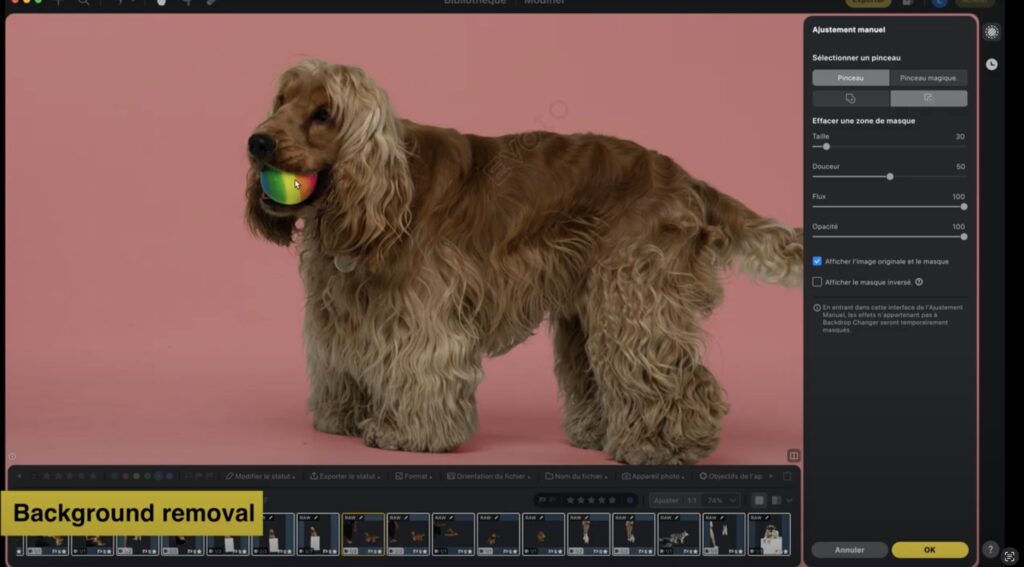Open the history clock icon in sidebar
This screenshot has height=567, width=1024.
[x=991, y=64]
